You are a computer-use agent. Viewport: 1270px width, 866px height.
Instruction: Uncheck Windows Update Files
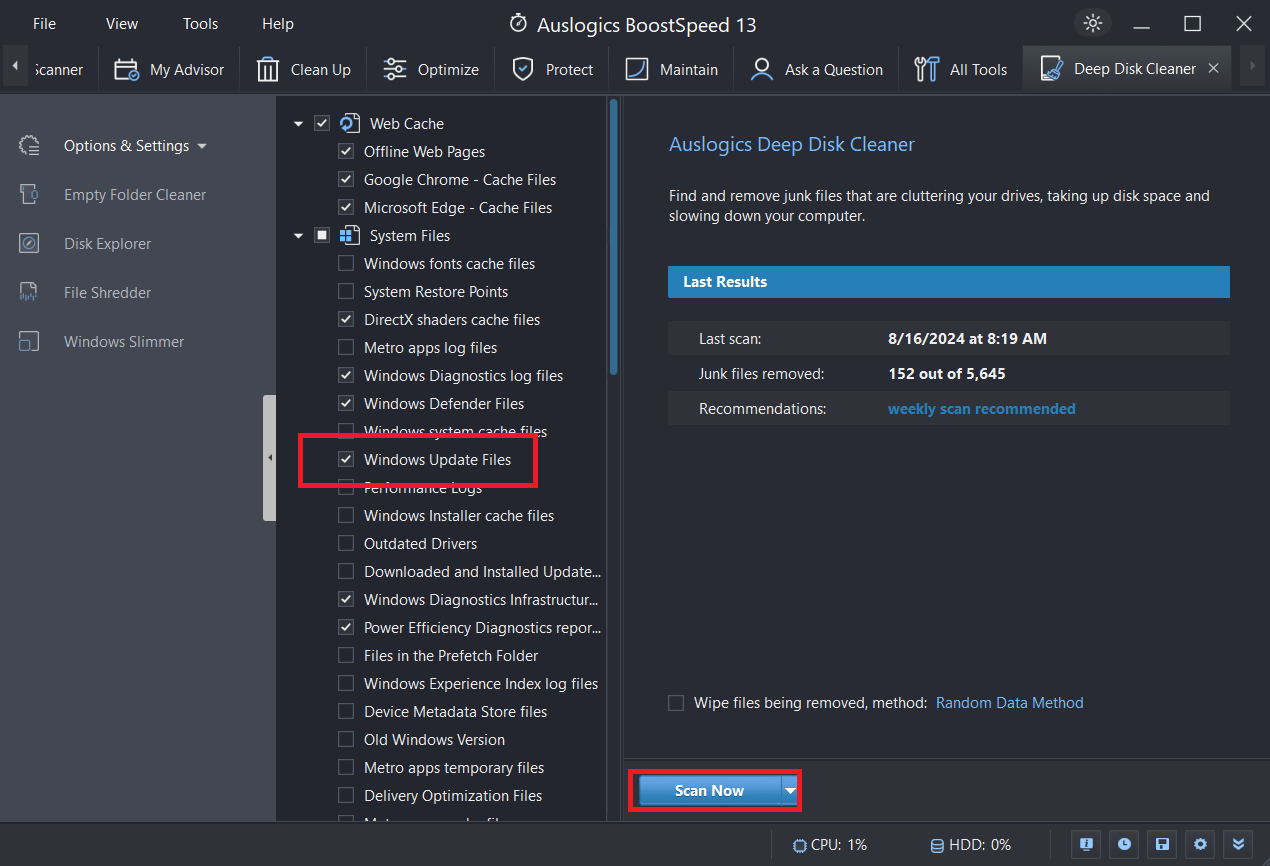pyautogui.click(x=346, y=459)
